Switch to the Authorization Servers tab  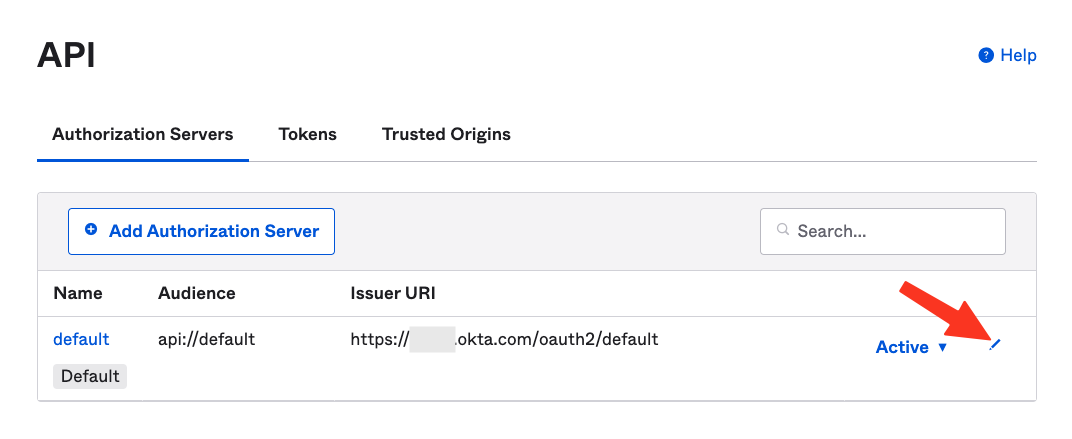142,134
